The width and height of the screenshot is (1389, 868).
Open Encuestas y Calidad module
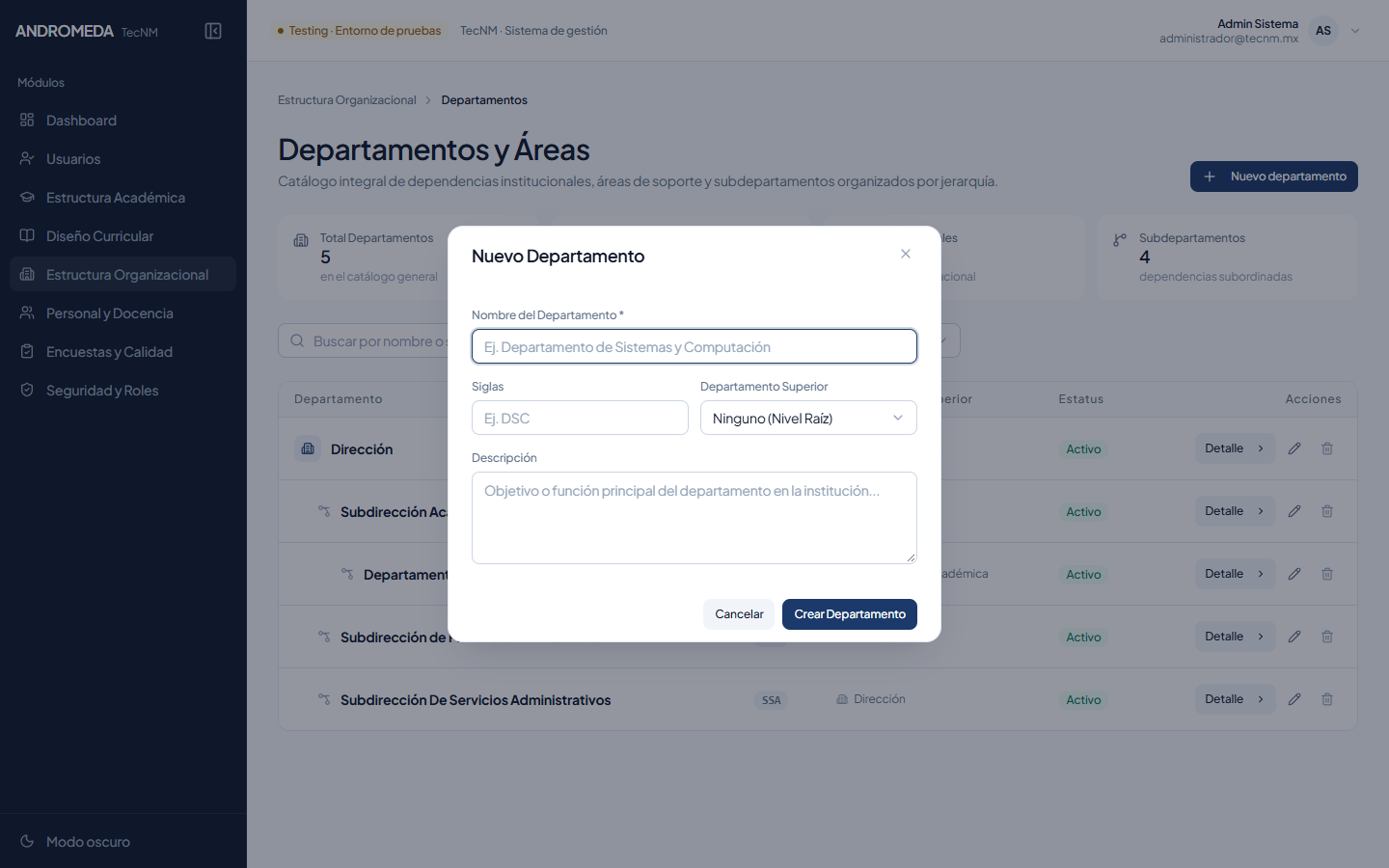pos(123,352)
